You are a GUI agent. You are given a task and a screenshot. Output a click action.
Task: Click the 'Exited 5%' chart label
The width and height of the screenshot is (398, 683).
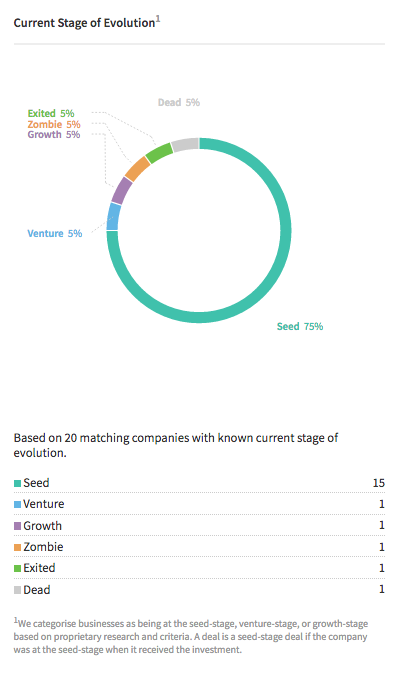click(x=51, y=113)
